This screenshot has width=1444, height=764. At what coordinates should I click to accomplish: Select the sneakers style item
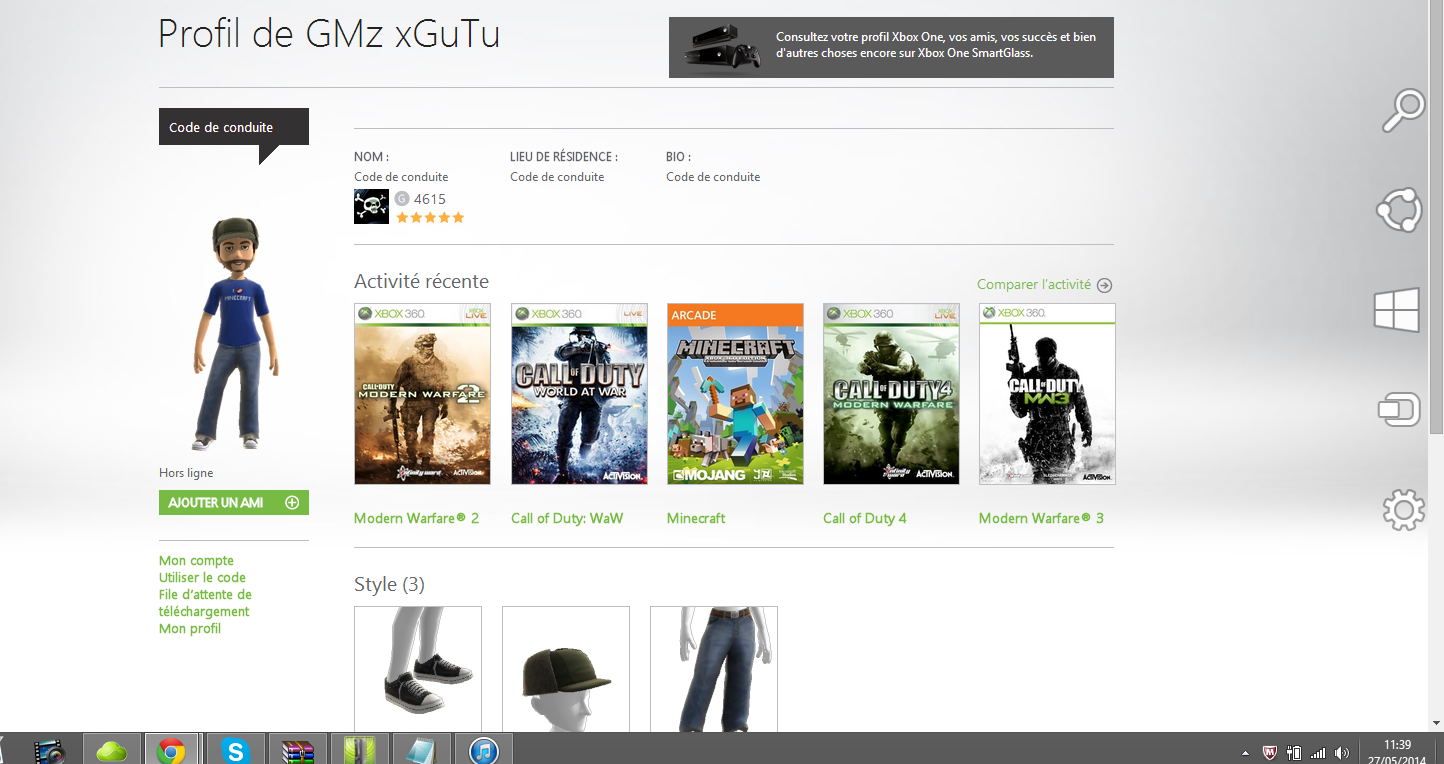point(418,669)
